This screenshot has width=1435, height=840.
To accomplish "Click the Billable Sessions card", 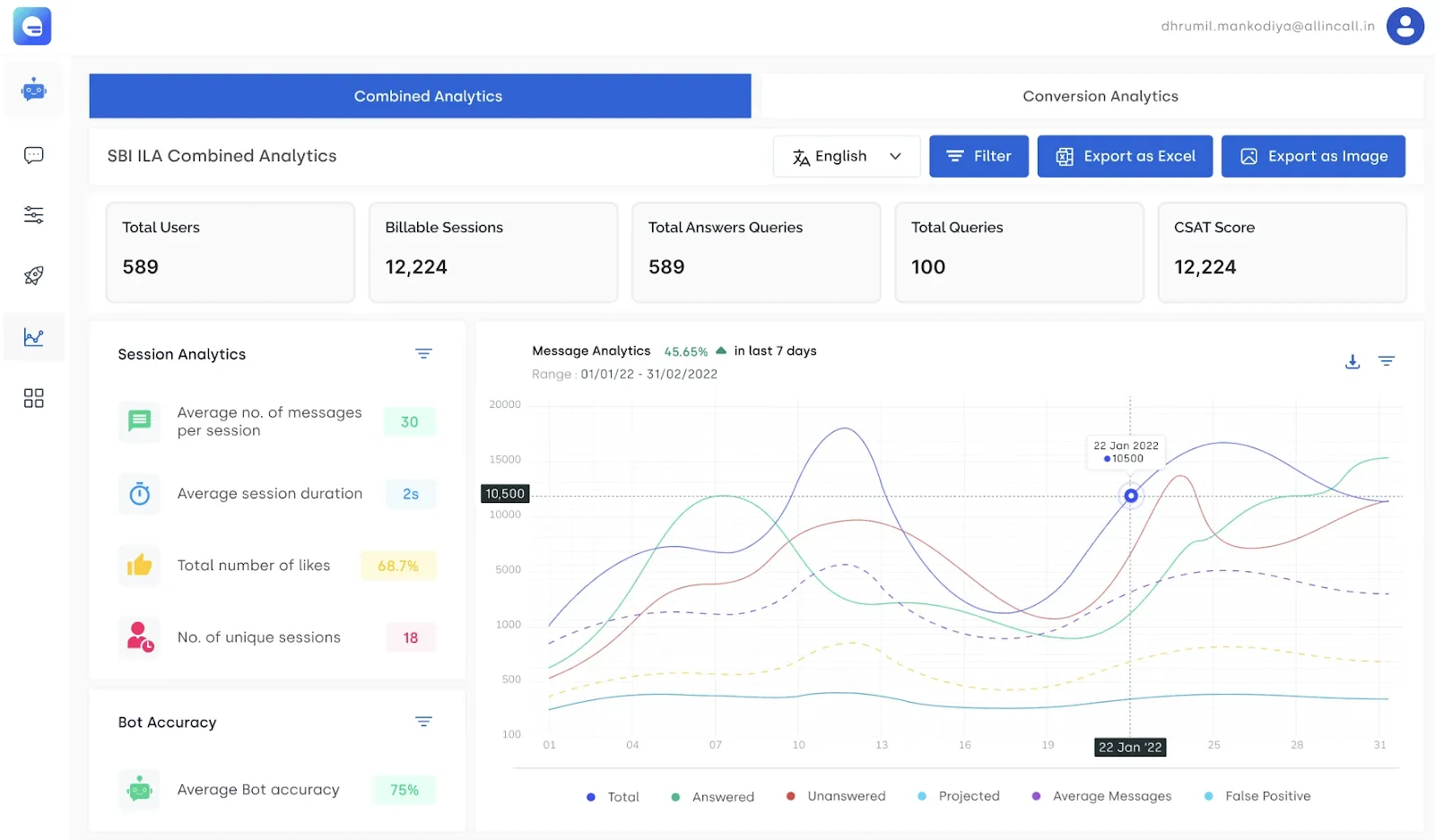I will 493,252.
